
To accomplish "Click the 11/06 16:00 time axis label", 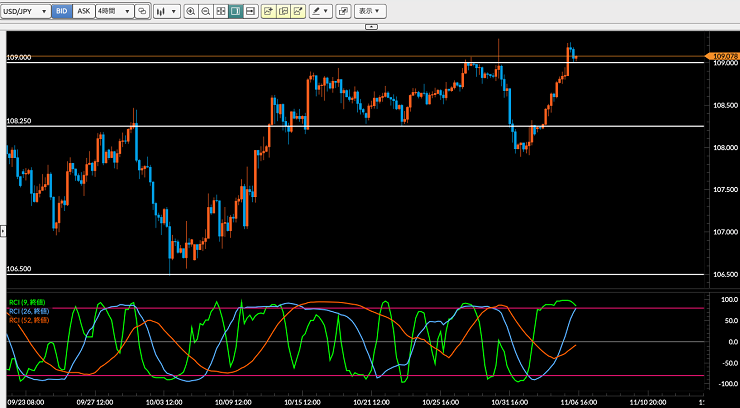I will 580,402.
